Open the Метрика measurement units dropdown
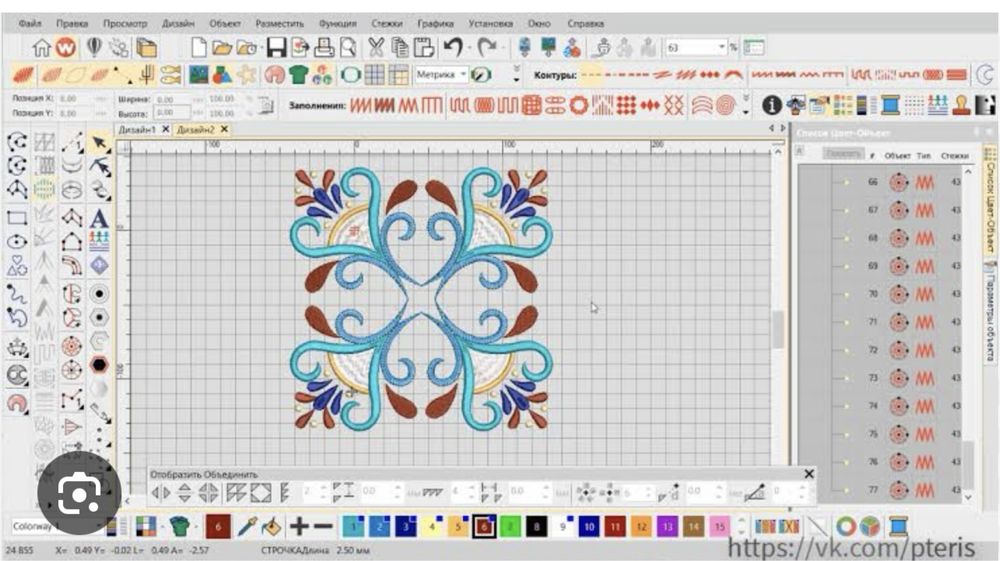Screen dimensions: 1000x561 click(464, 75)
